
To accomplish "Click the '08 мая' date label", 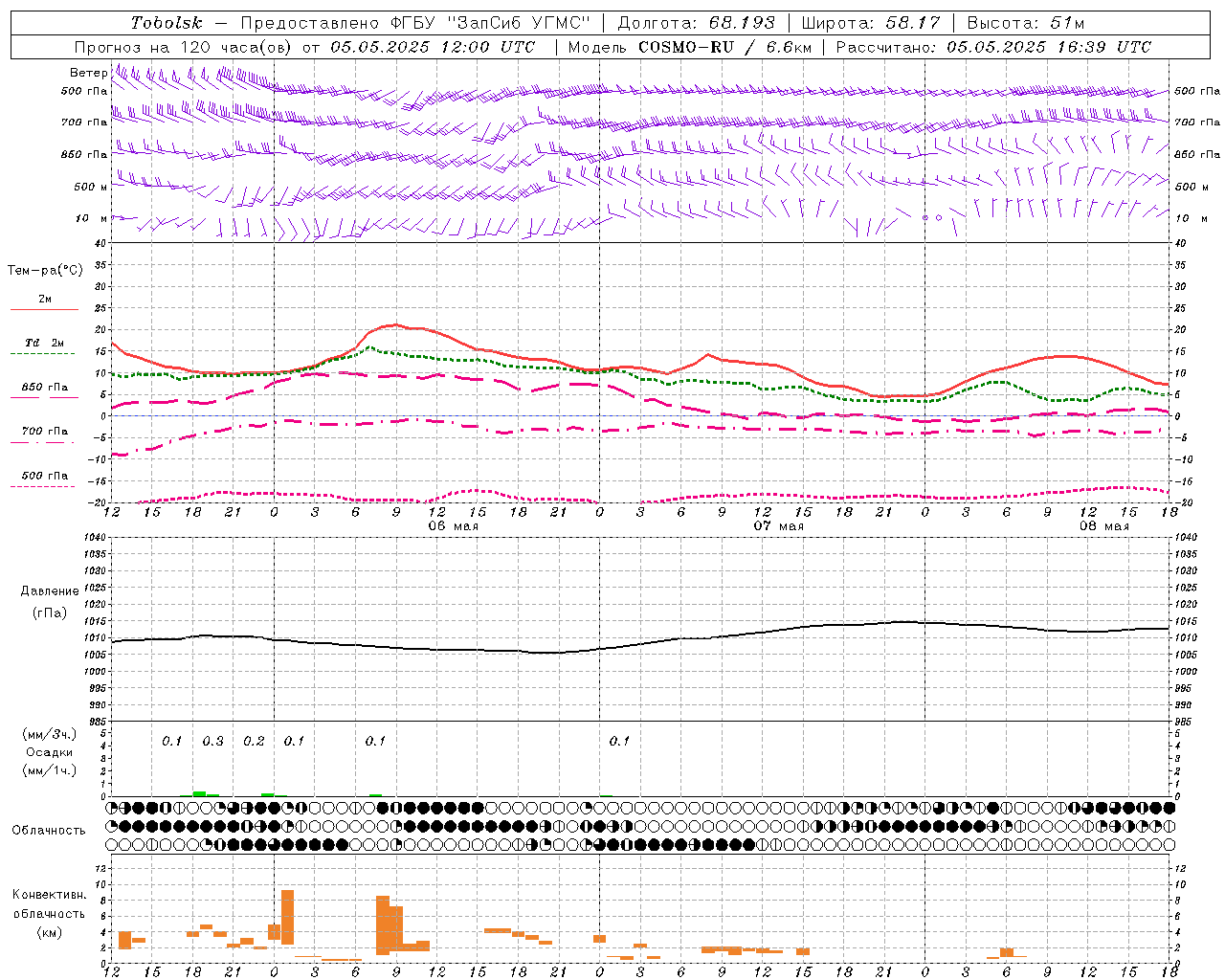I will pyautogui.click(x=1103, y=526).
